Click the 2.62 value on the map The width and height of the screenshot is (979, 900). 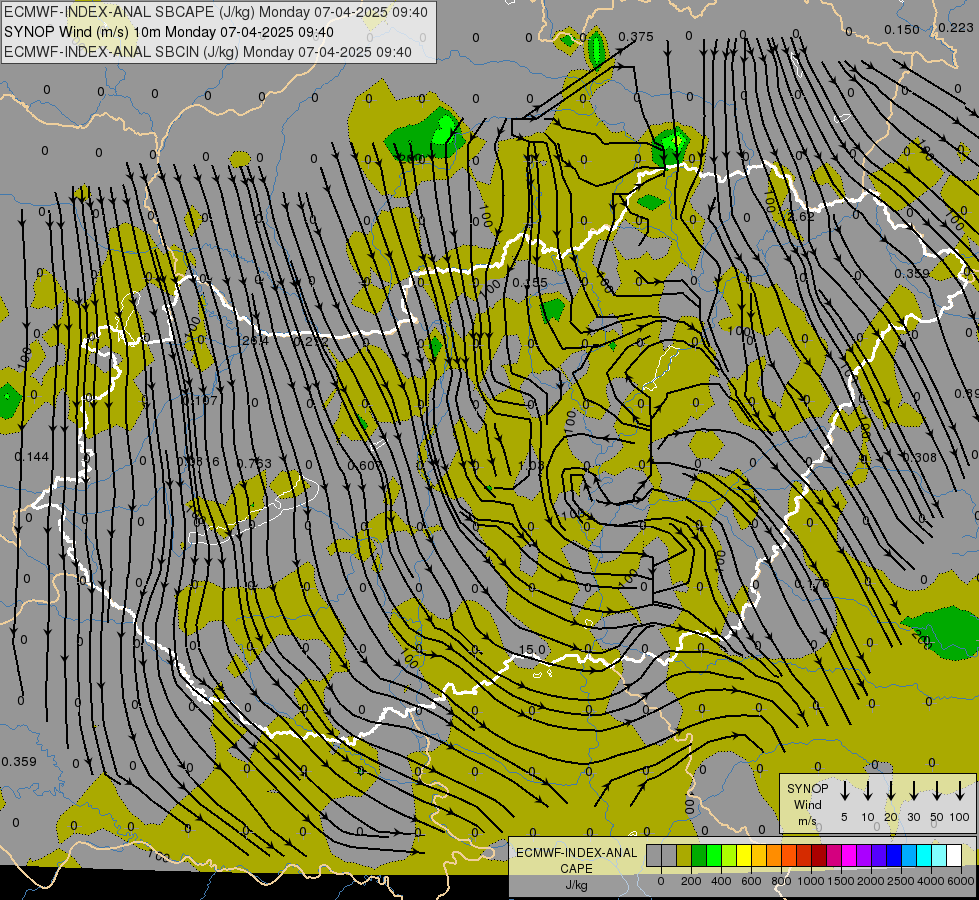tap(801, 216)
